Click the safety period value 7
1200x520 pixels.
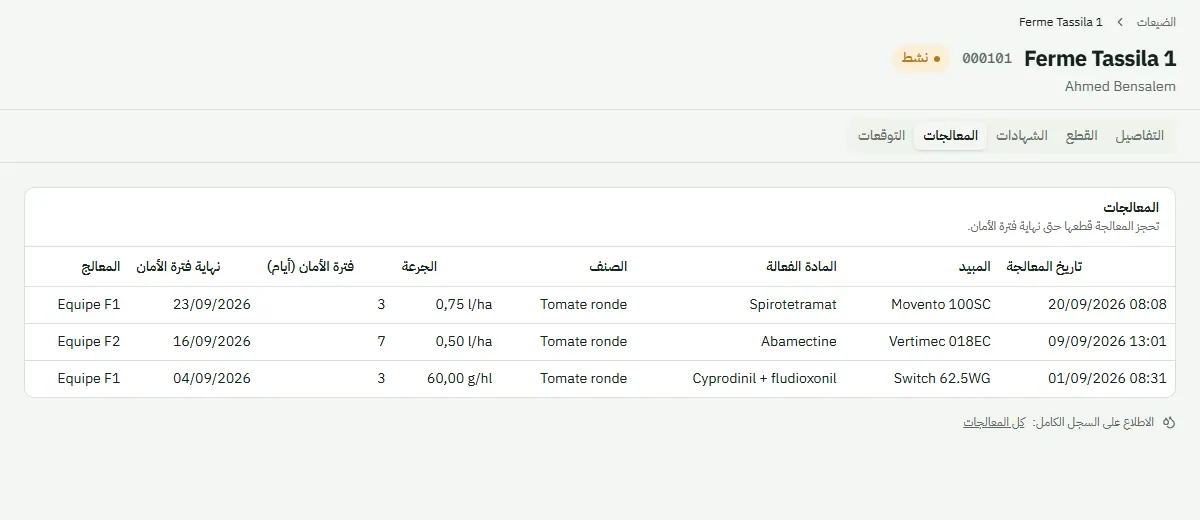point(381,341)
